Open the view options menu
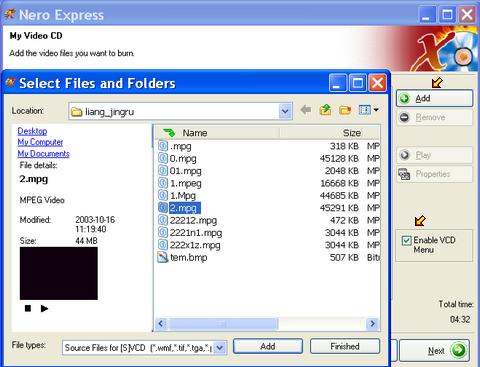Screen dimensions: 480x367 368,110
